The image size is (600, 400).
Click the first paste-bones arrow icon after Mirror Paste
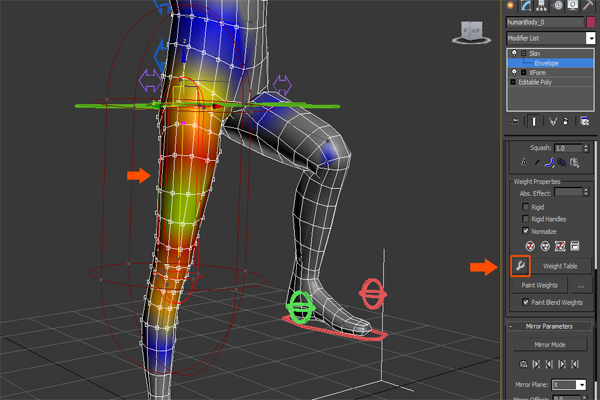[x=536, y=364]
